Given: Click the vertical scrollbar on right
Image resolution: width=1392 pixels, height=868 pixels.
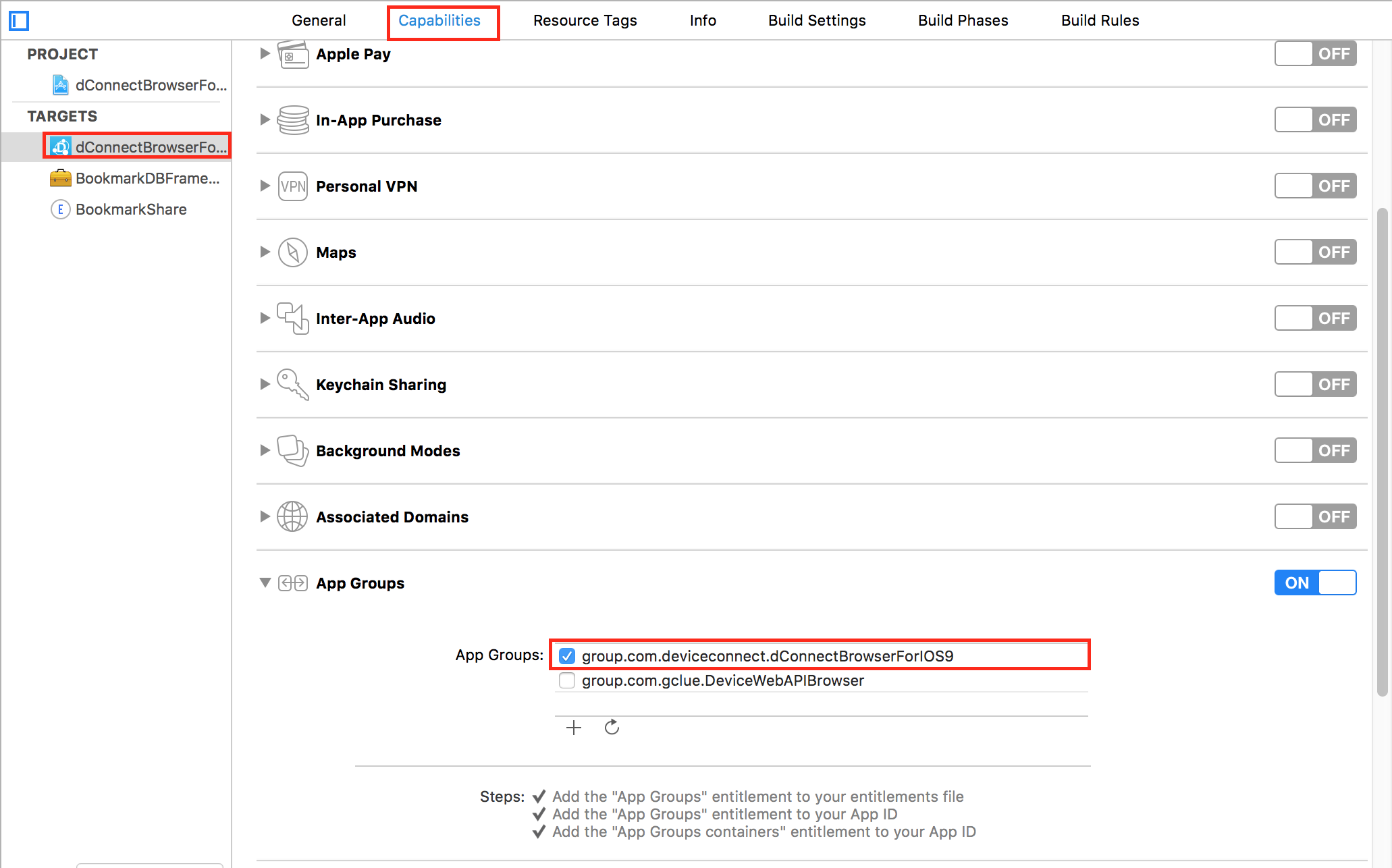Looking at the screenshot, I should (x=1382, y=452).
